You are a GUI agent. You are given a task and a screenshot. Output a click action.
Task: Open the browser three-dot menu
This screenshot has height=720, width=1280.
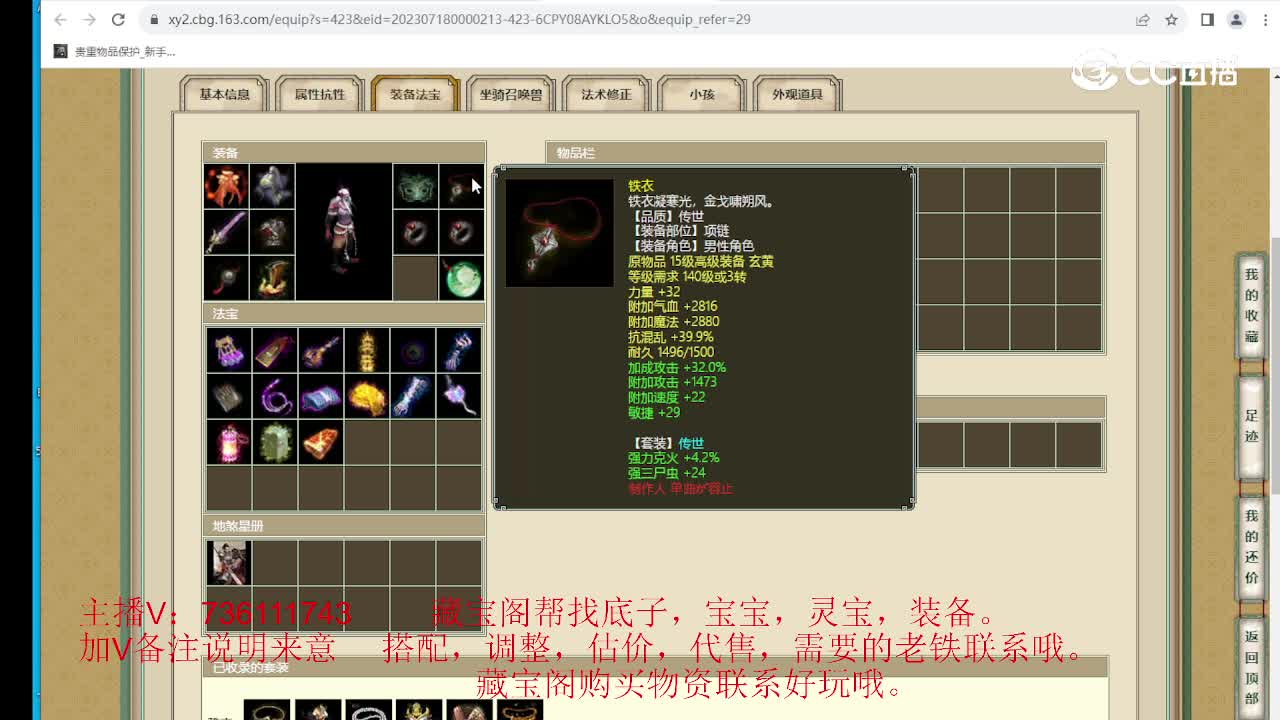coord(1263,19)
